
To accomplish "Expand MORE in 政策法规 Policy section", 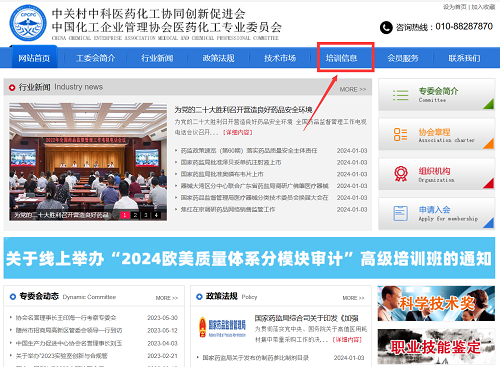I will [353, 298].
